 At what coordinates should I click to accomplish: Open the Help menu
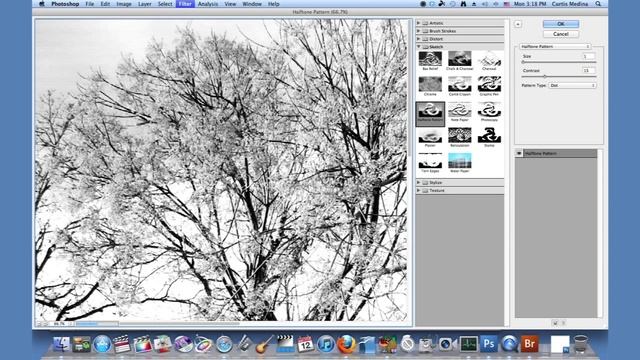pos(273,4)
